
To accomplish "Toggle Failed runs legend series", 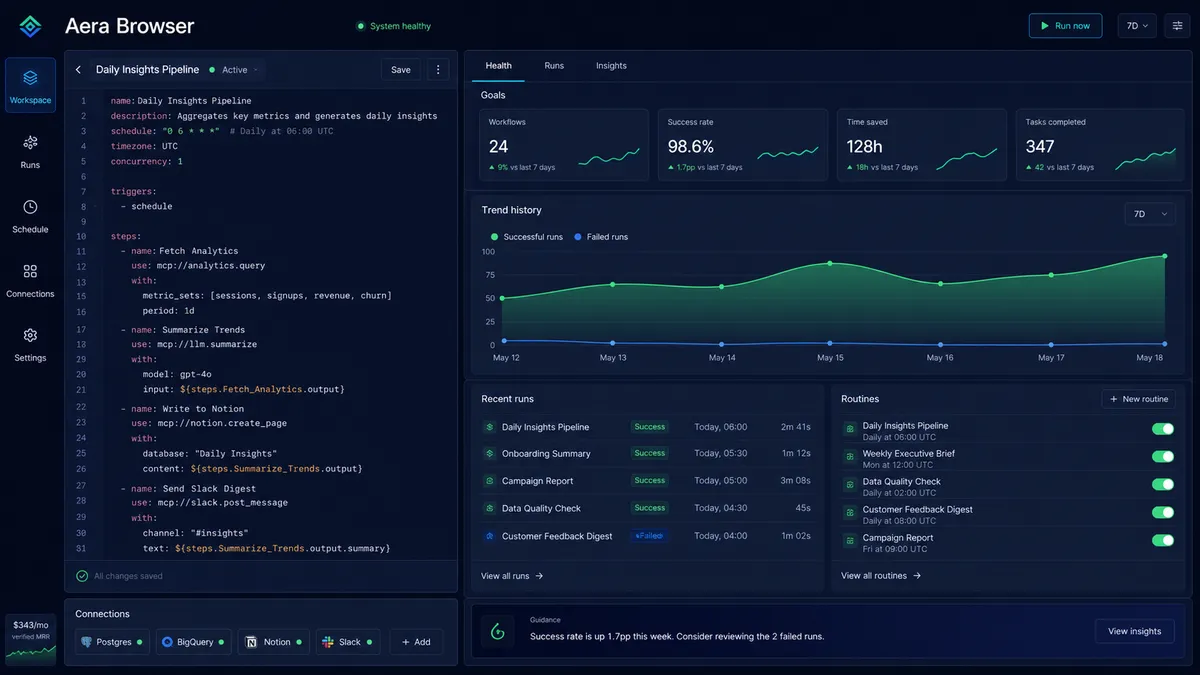I will tap(601, 237).
